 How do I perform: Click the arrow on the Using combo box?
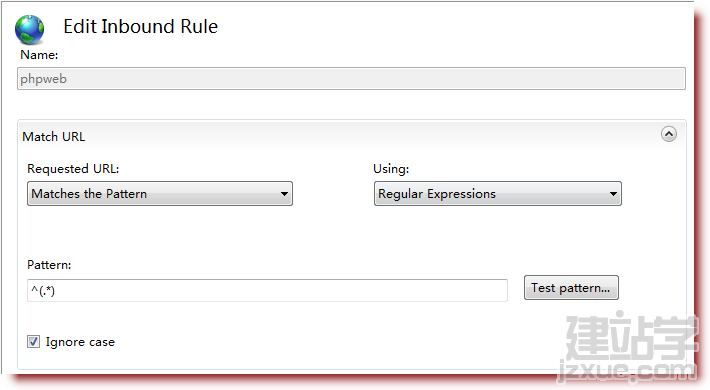(x=613, y=194)
